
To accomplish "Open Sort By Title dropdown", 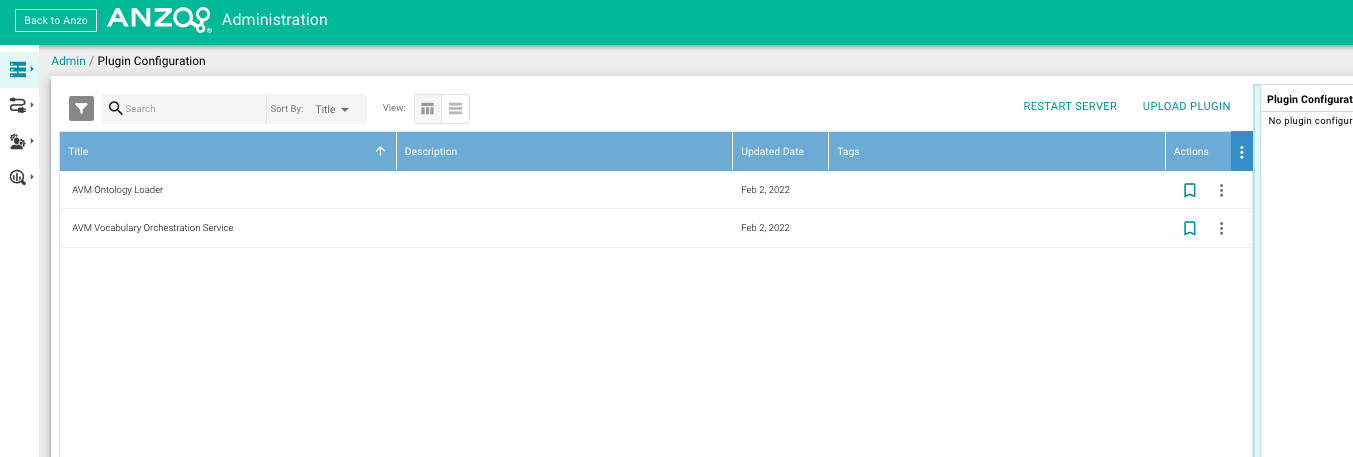I will pos(331,109).
